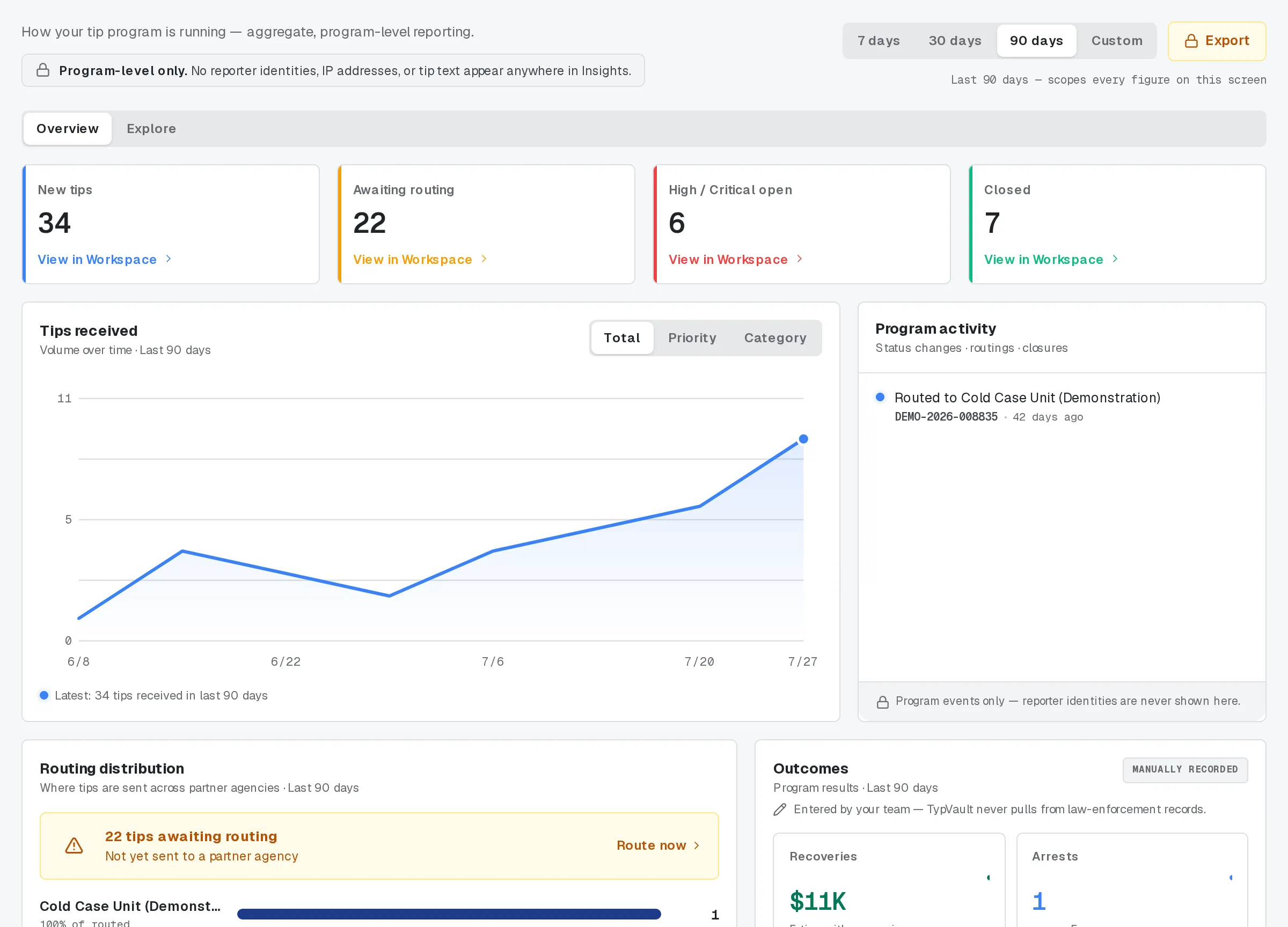Click the New tips count 34

coord(55,223)
